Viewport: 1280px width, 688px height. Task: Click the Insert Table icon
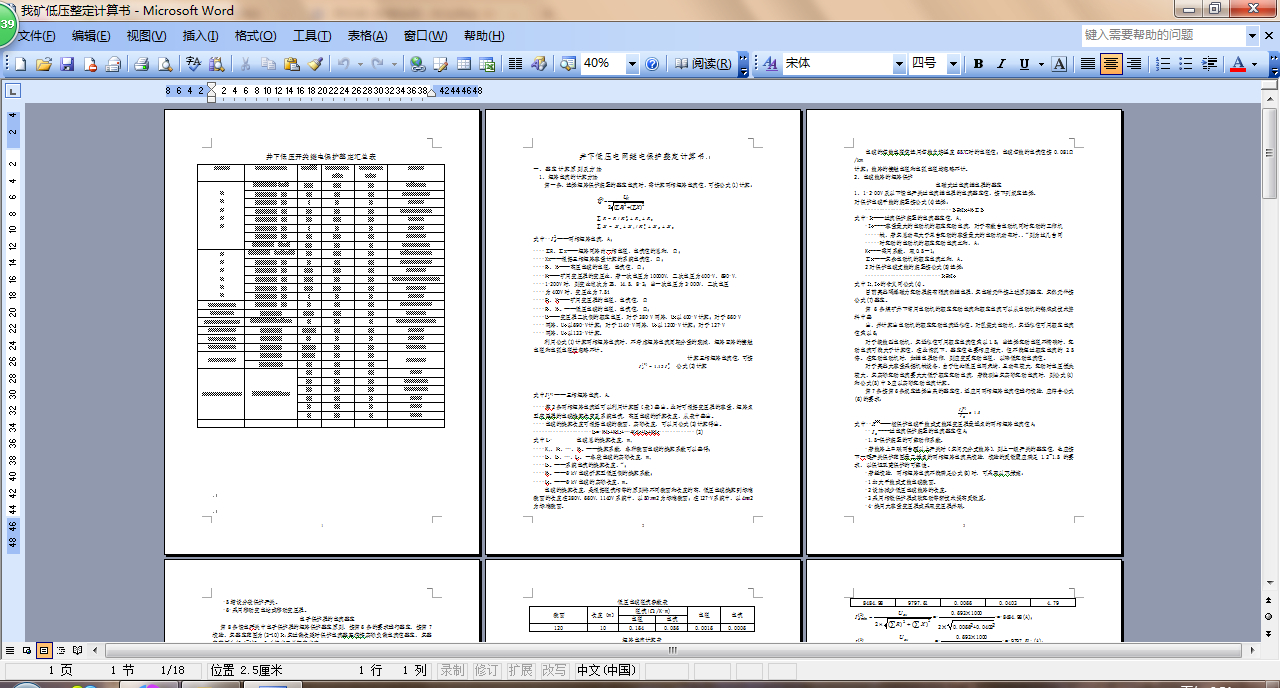(x=463, y=64)
